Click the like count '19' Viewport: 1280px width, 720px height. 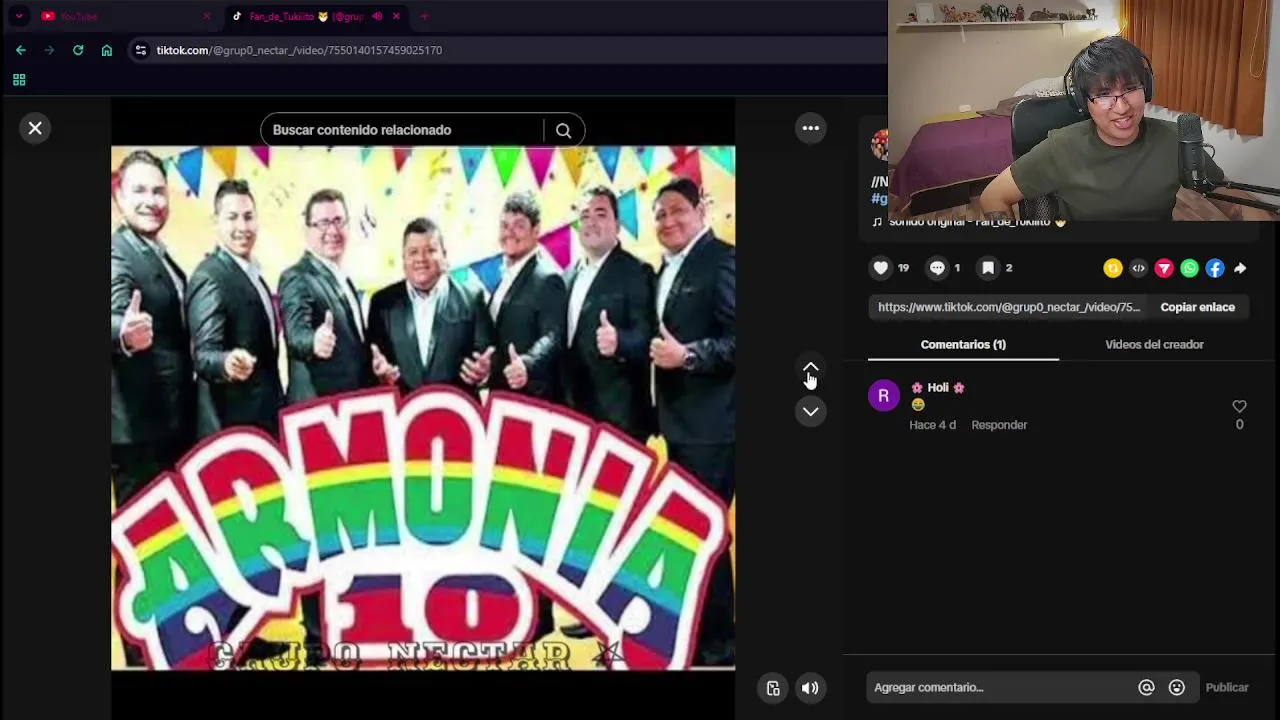(x=903, y=268)
